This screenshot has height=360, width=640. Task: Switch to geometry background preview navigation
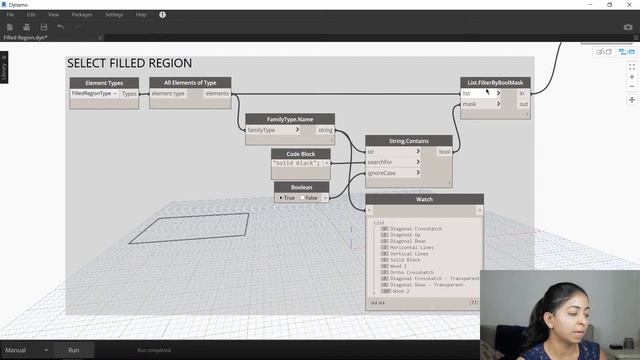pyautogui.click(x=604, y=52)
